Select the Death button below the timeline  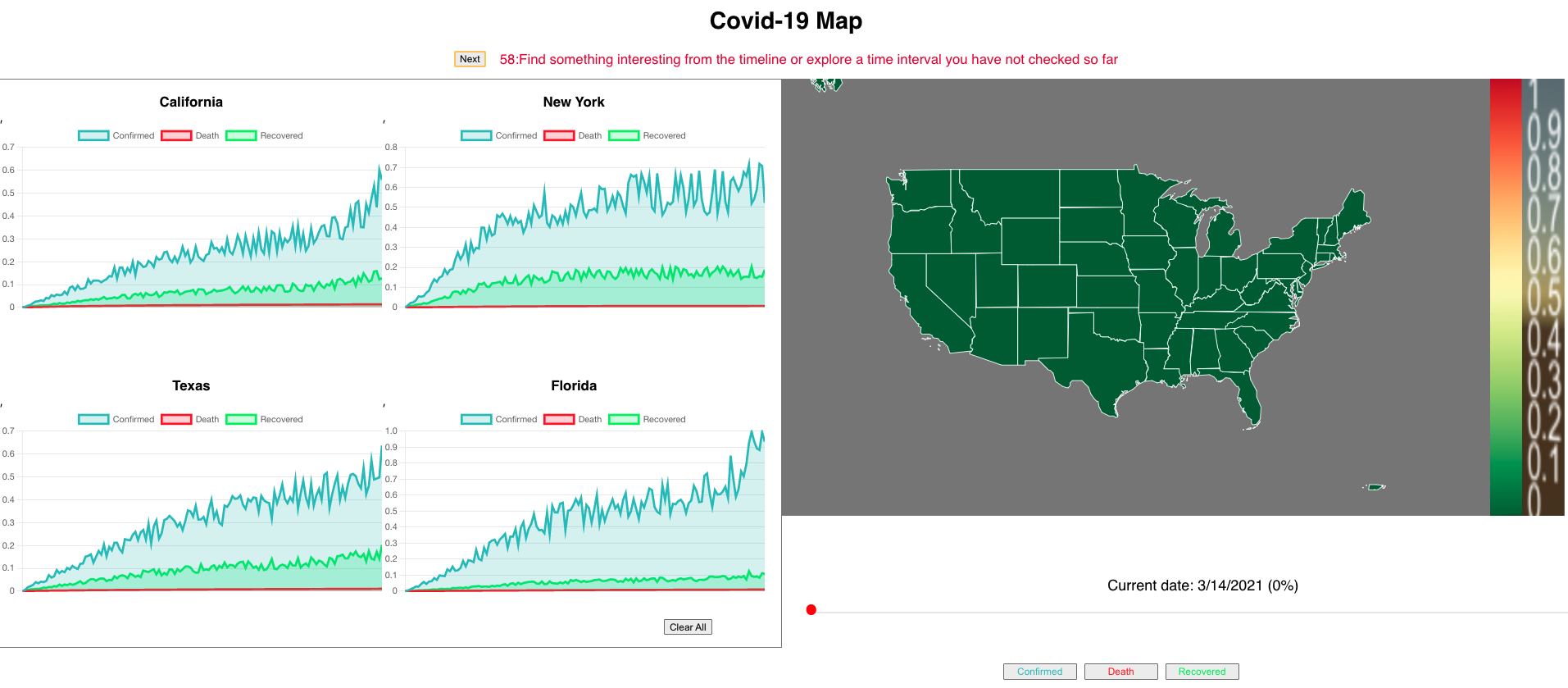tap(1120, 672)
